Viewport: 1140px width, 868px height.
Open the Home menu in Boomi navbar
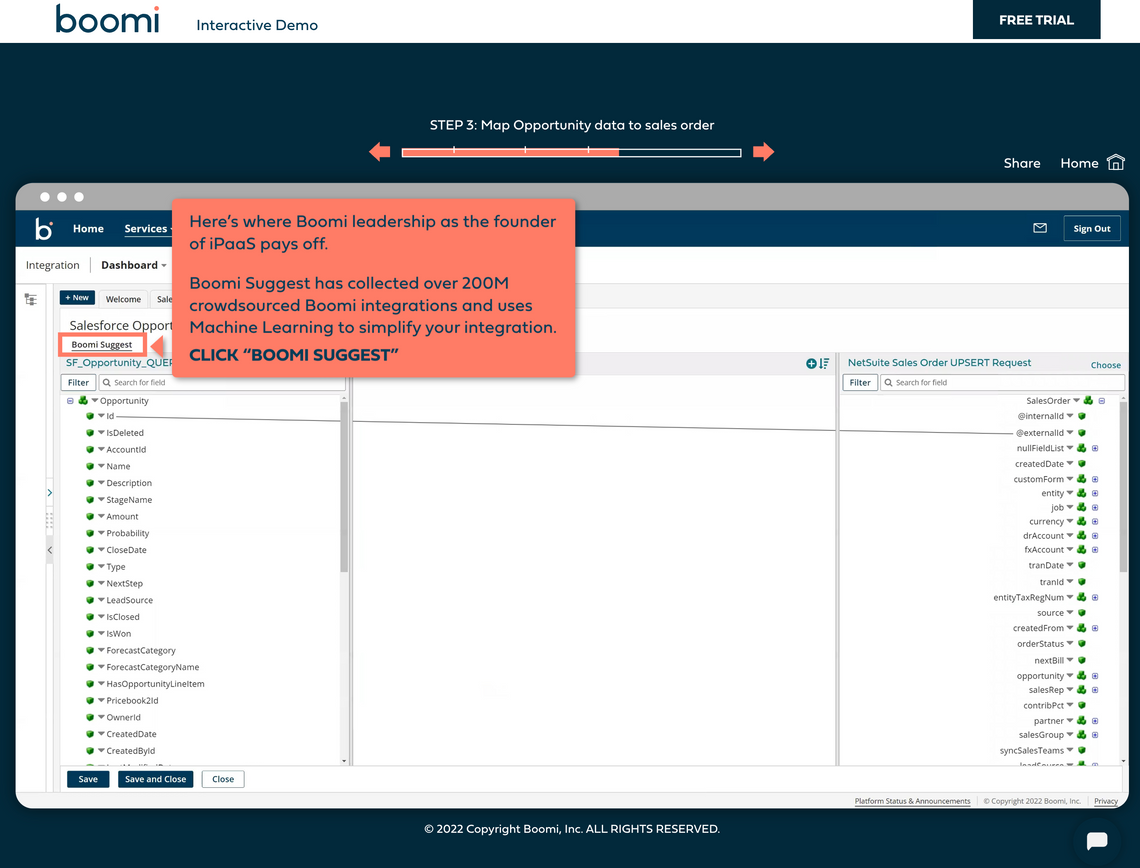pos(88,228)
